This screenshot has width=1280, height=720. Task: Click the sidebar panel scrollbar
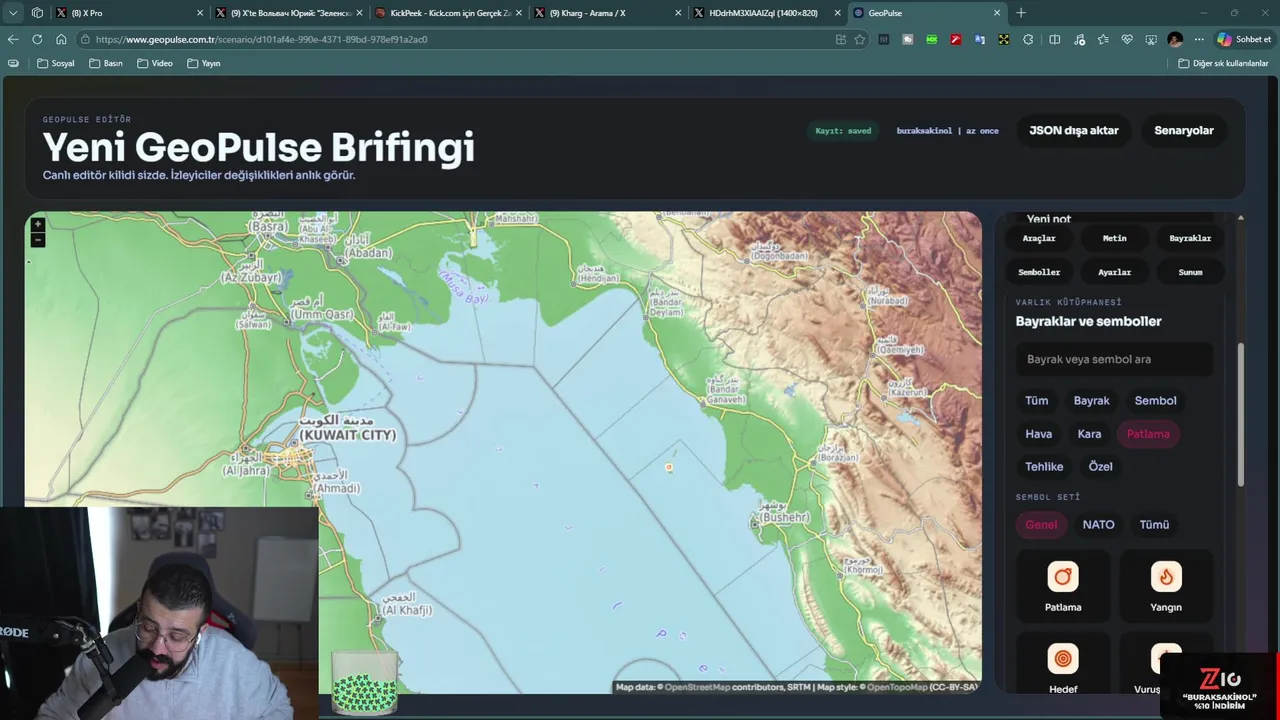[1241, 415]
